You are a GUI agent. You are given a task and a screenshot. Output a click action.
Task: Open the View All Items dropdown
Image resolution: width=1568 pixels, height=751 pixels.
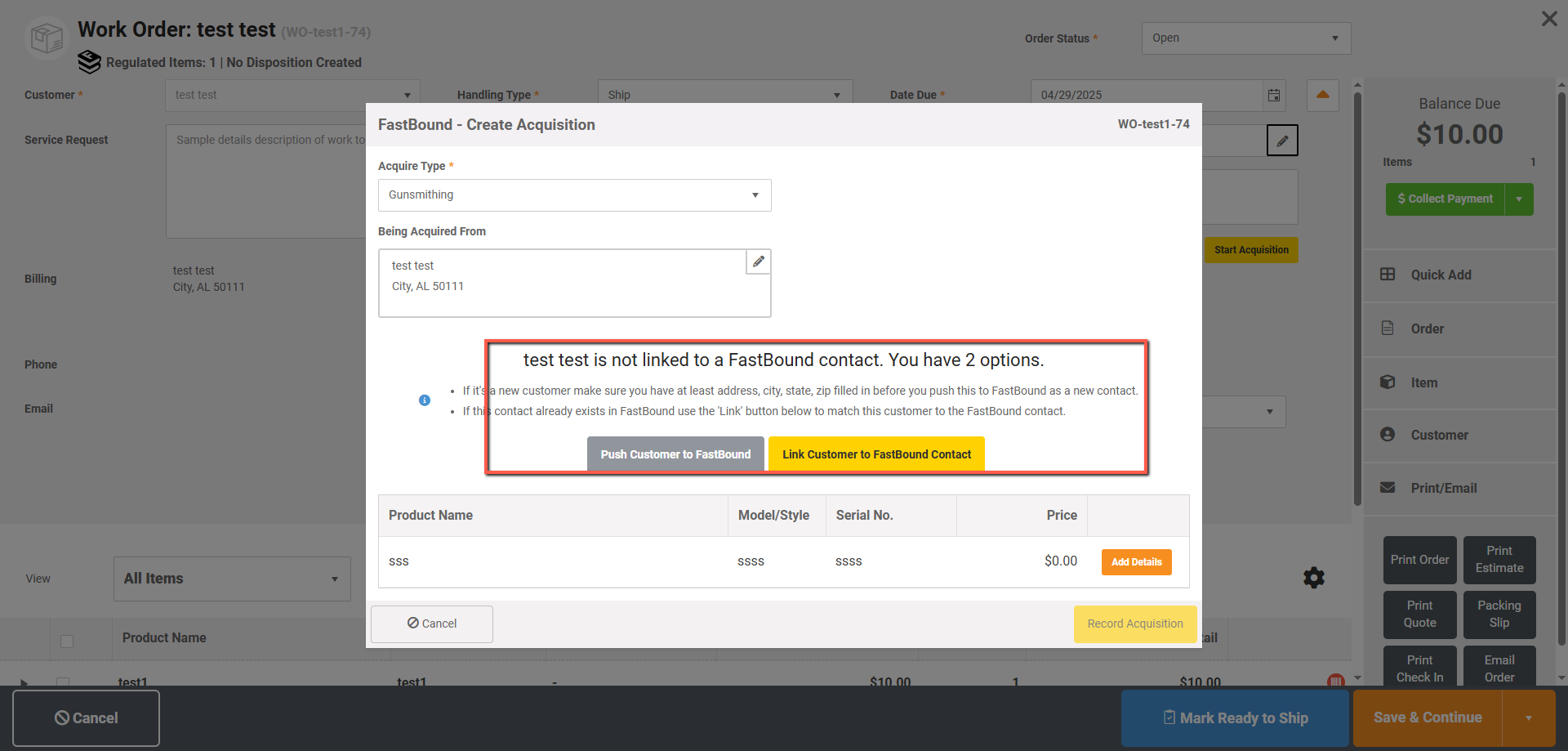point(232,579)
